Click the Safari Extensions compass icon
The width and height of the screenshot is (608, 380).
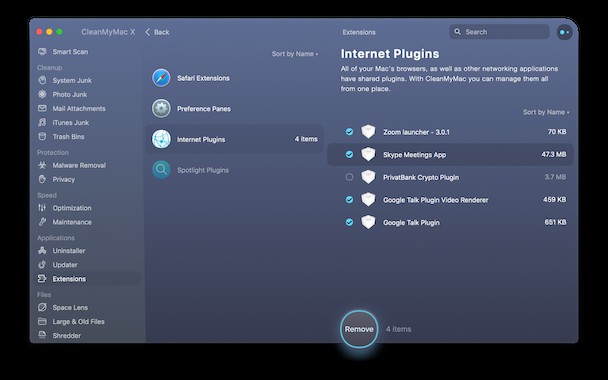[161, 78]
